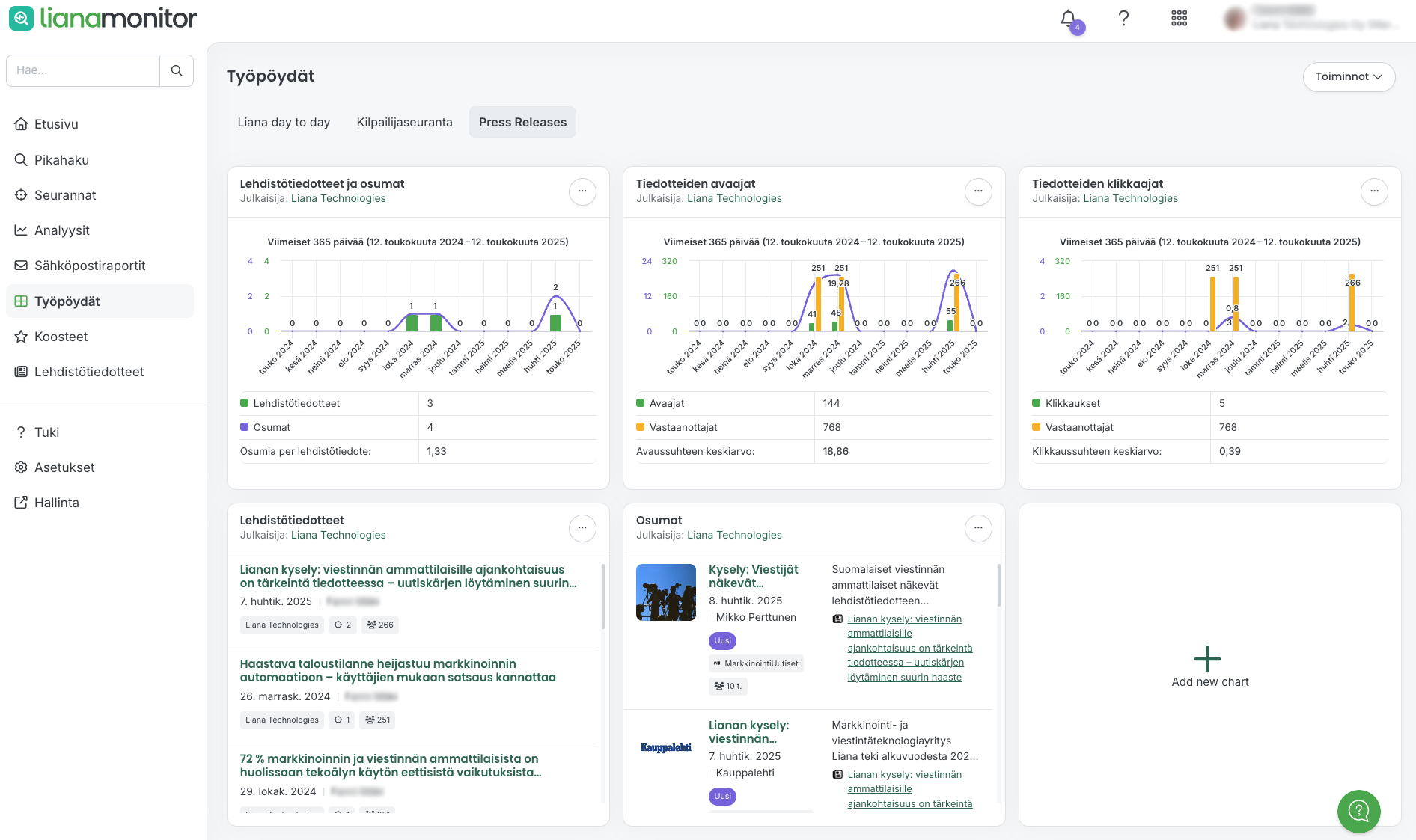Click the Sähköpostiraportit envelope icon
1416x840 pixels.
pyautogui.click(x=21, y=266)
